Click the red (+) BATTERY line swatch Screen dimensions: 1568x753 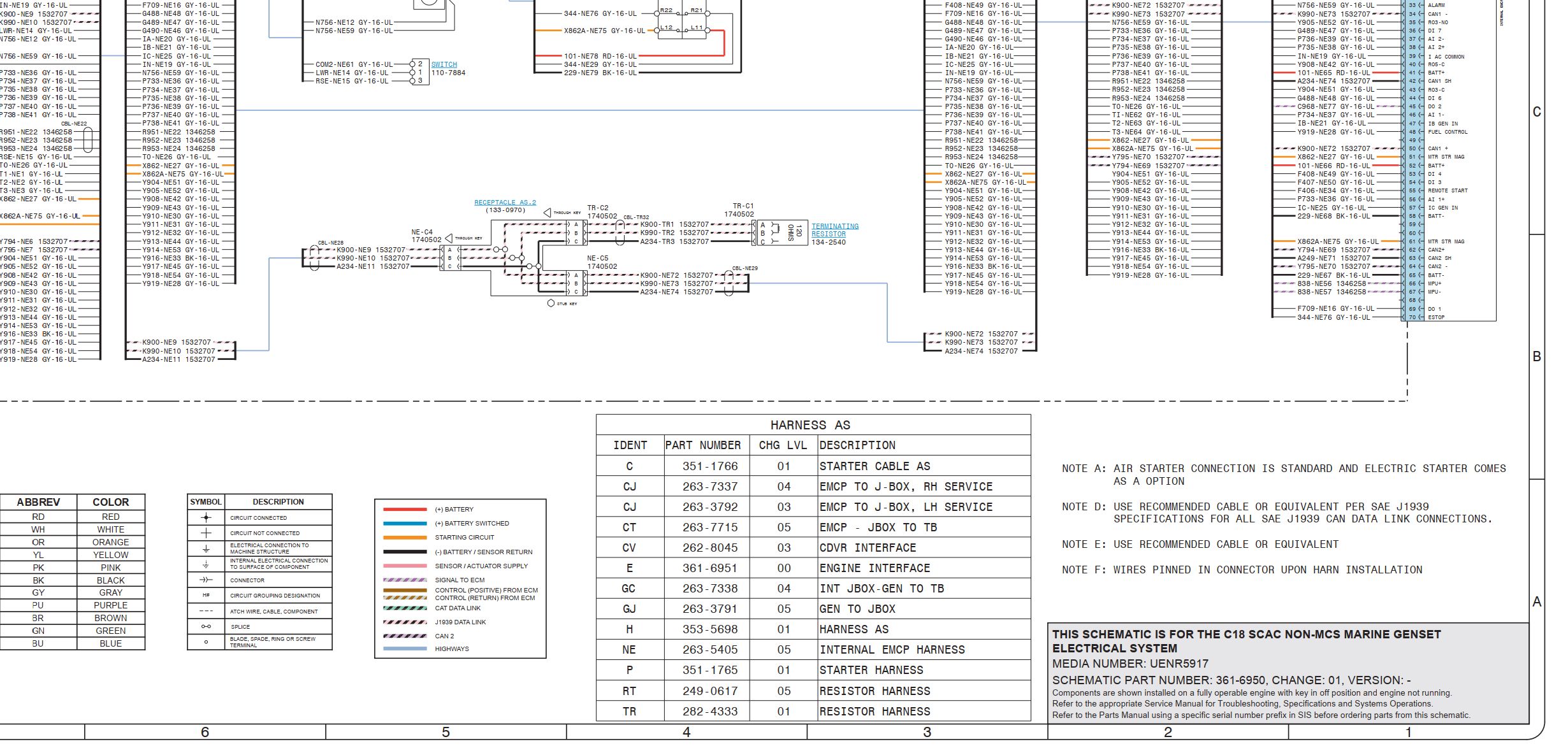(x=405, y=510)
